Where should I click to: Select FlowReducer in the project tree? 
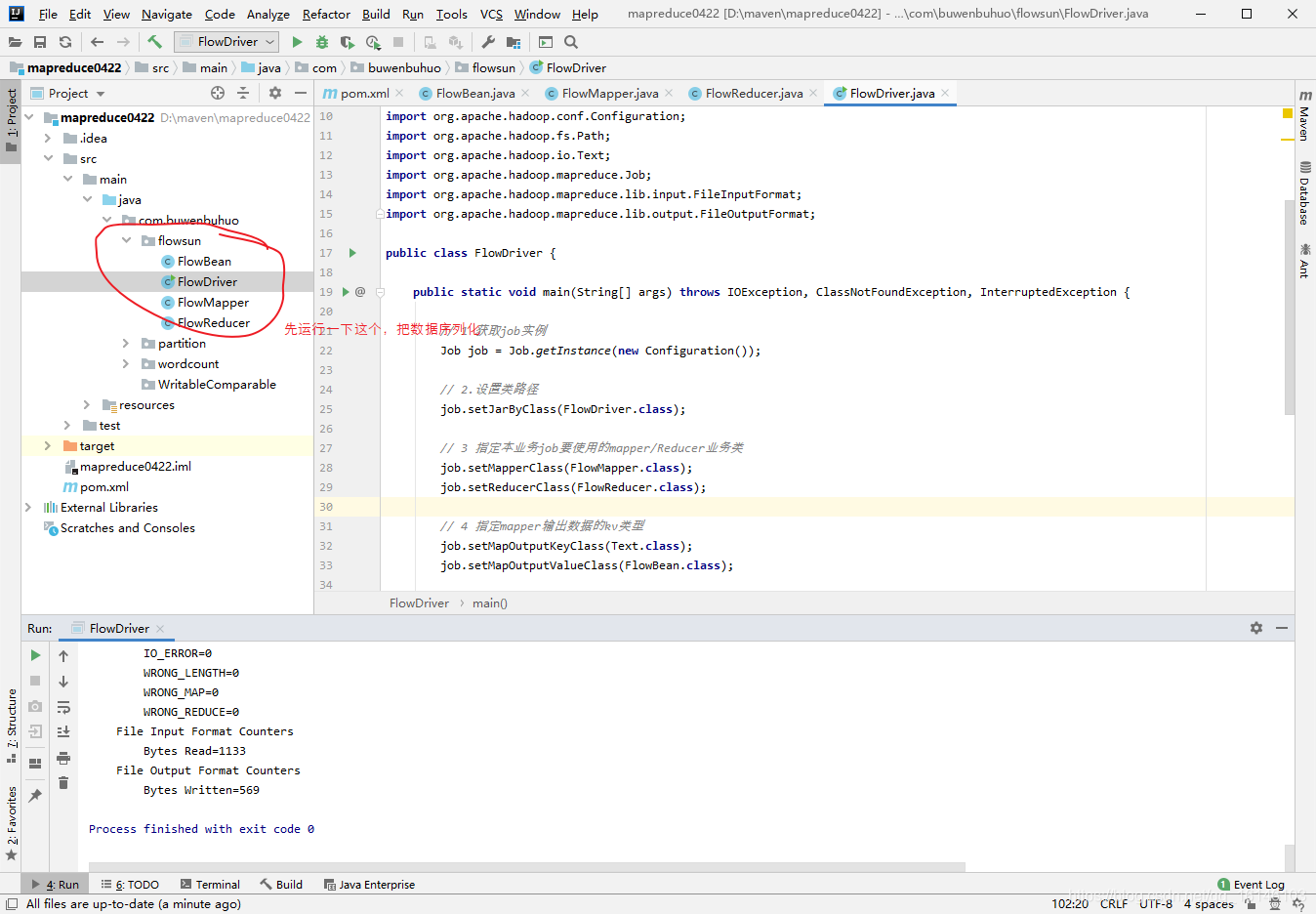tap(214, 323)
